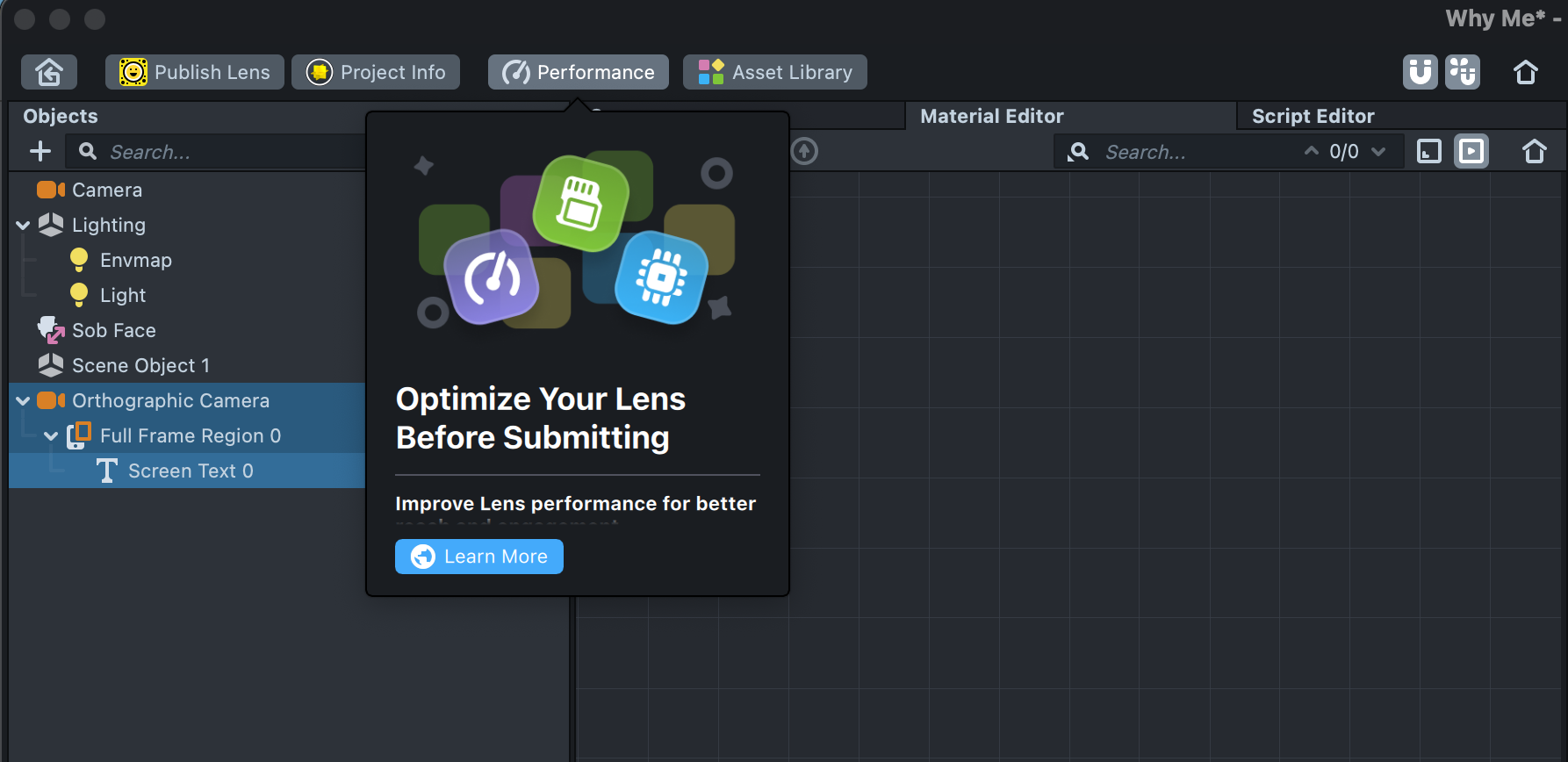The width and height of the screenshot is (1568, 762).
Task: Go to next search result arrow
Action: click(x=1378, y=152)
